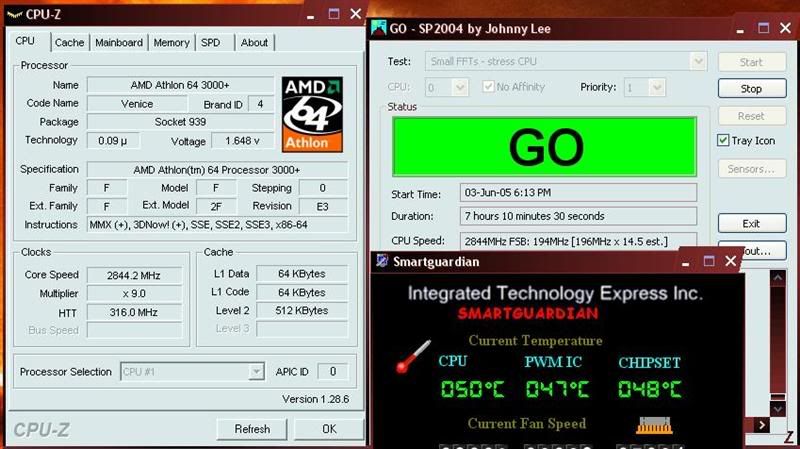Click the thermometer icon in Smartguardian

click(413, 356)
